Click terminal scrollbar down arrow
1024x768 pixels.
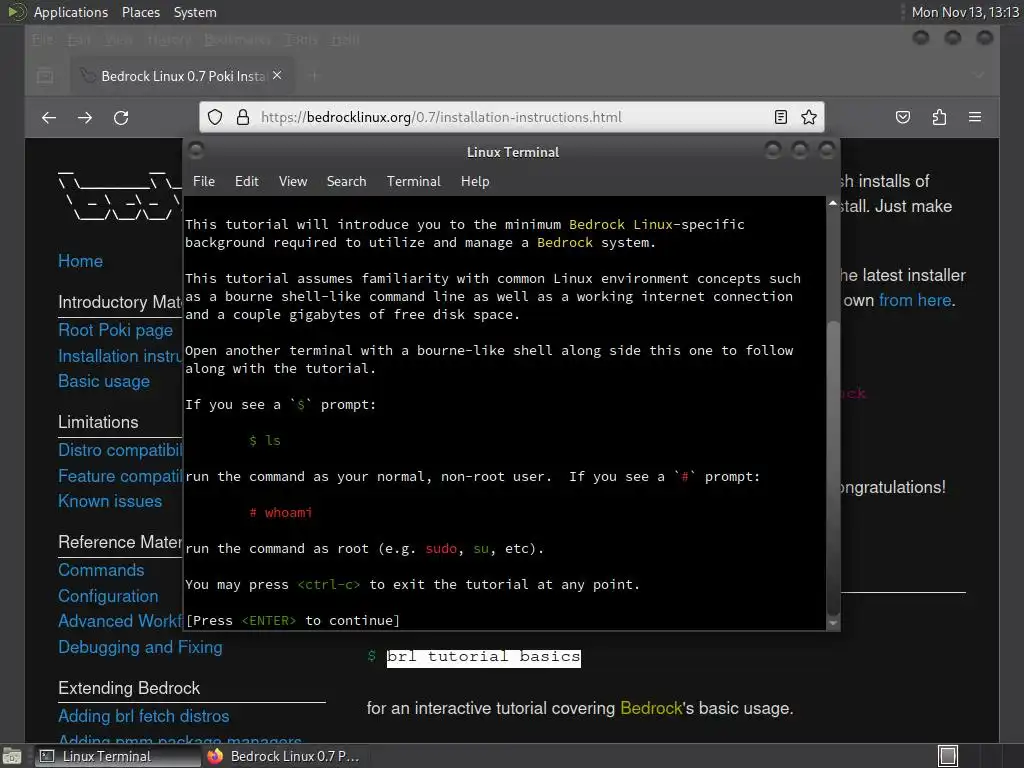[833, 624]
